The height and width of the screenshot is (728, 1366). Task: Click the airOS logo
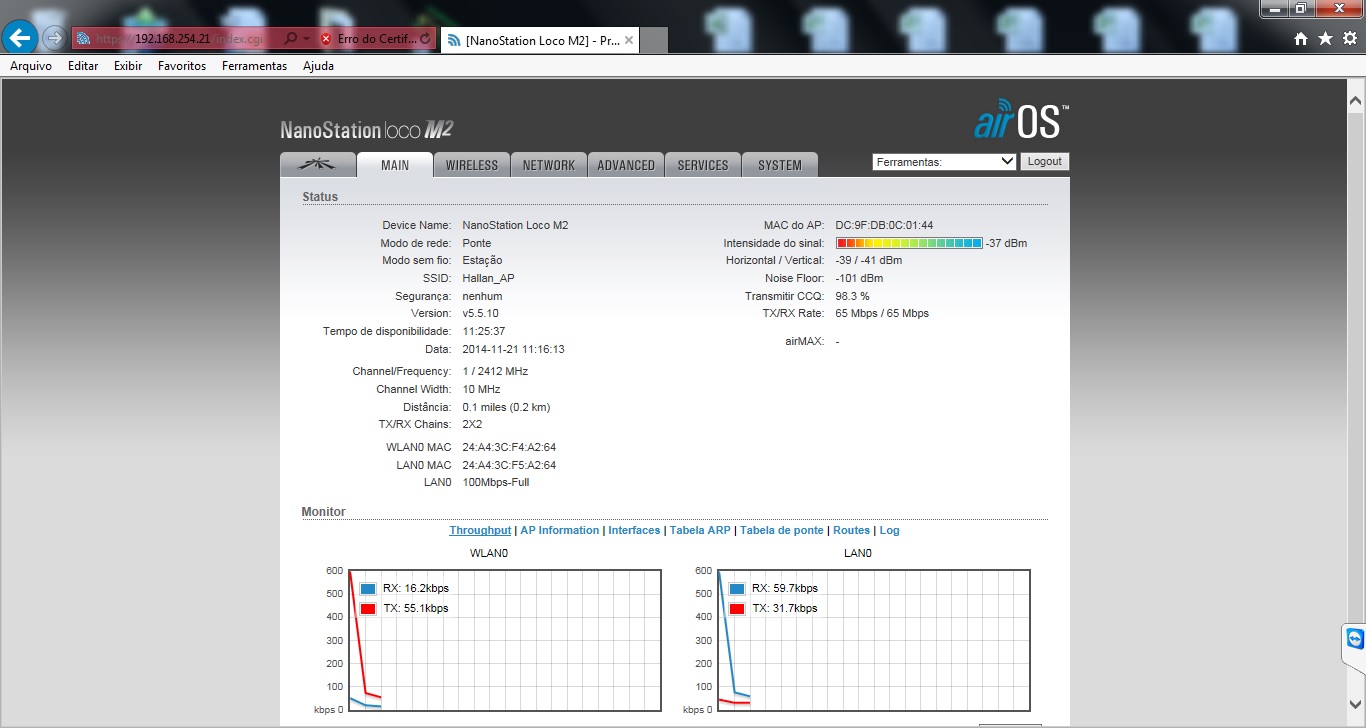(x=1021, y=119)
